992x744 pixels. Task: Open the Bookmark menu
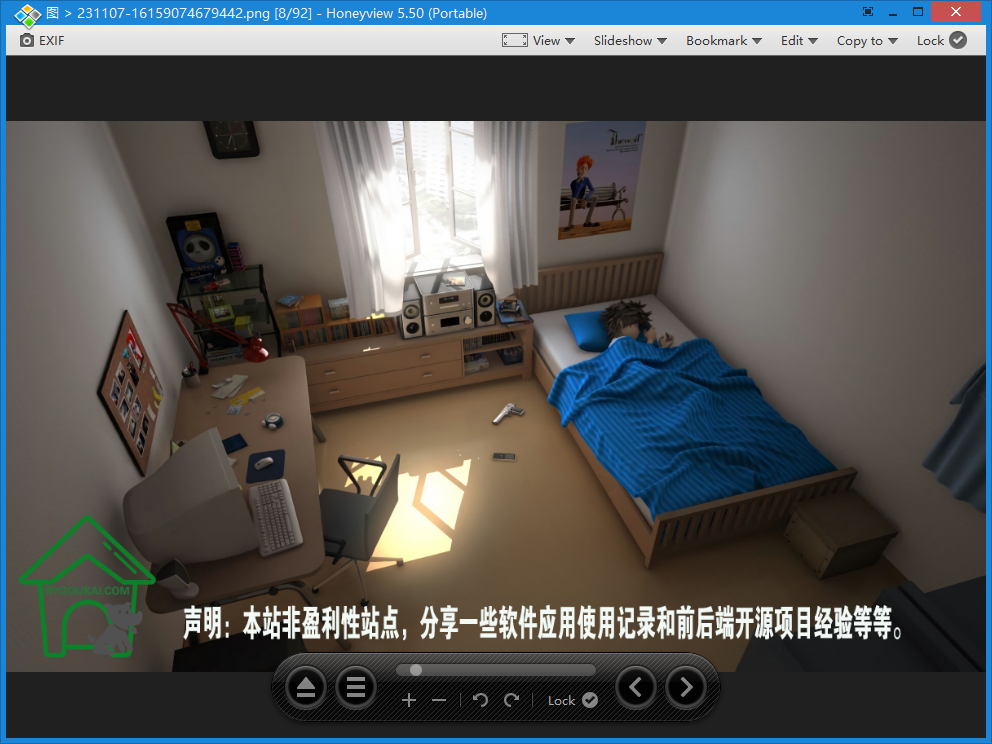coord(724,40)
